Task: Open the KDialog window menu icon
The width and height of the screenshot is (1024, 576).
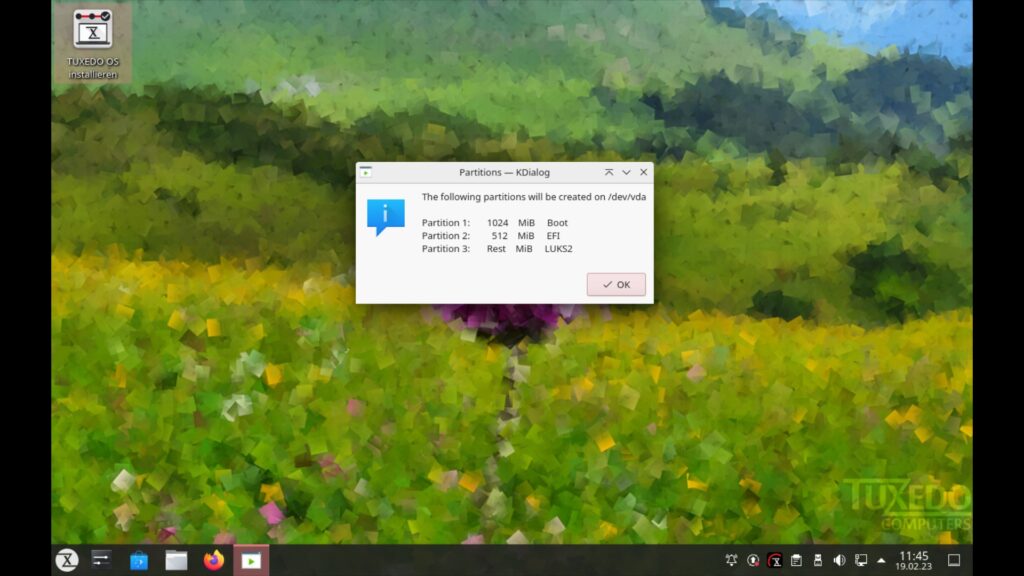Action: (x=366, y=172)
